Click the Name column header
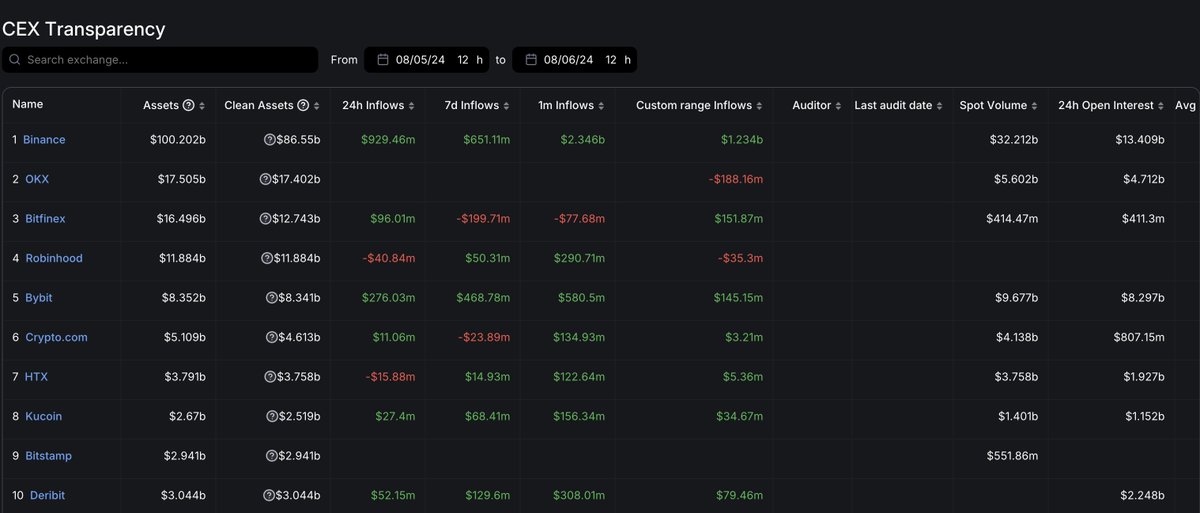1200x513 pixels. [28, 105]
